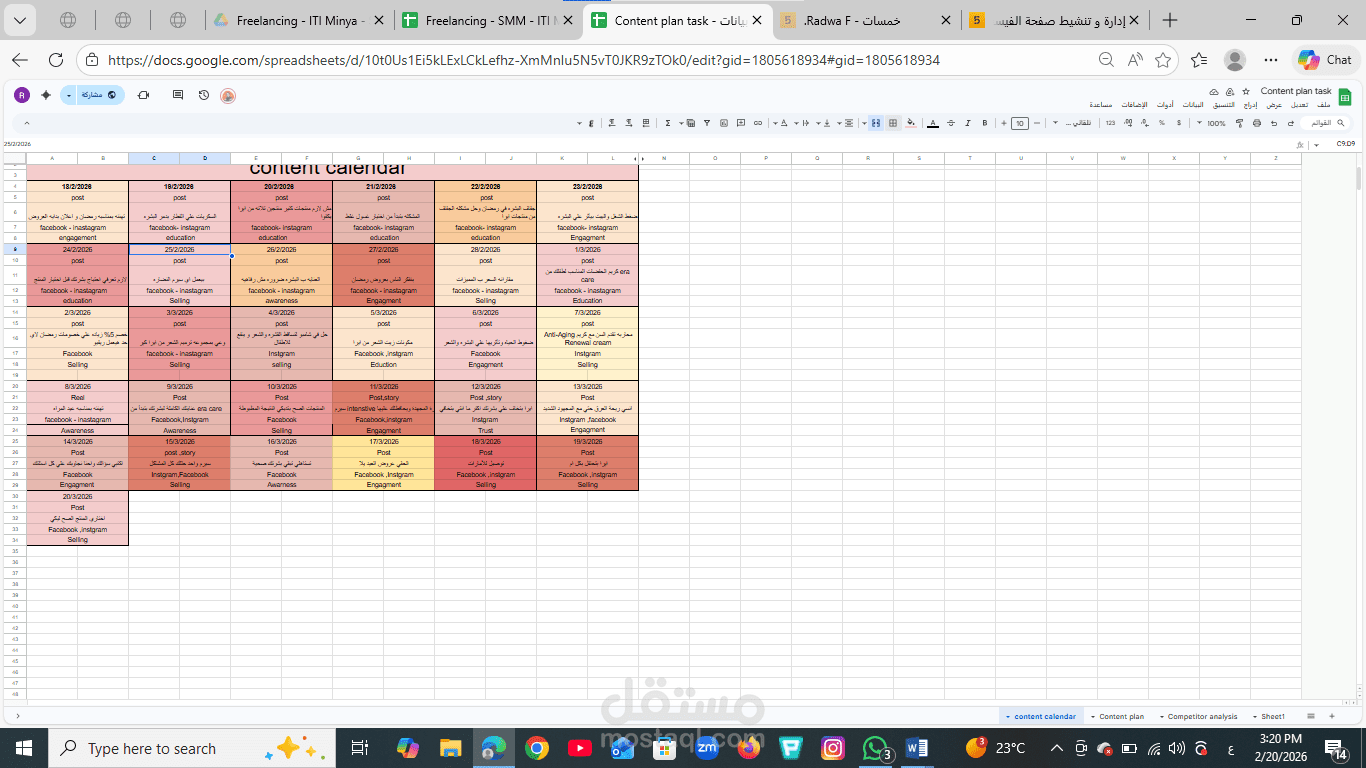The image size is (1366, 768).
Task: Switch to Content plan sheet tab
Action: (x=1121, y=716)
